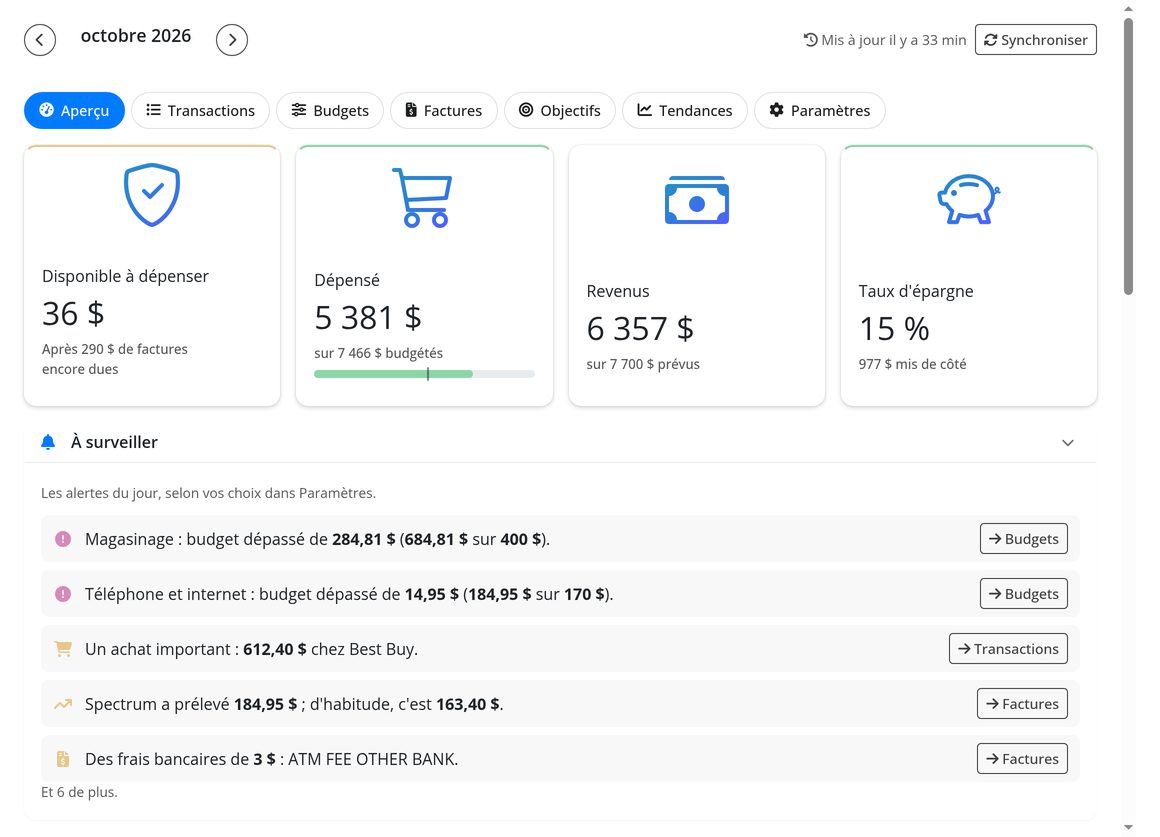Advance to next month with right arrow

[232, 40]
